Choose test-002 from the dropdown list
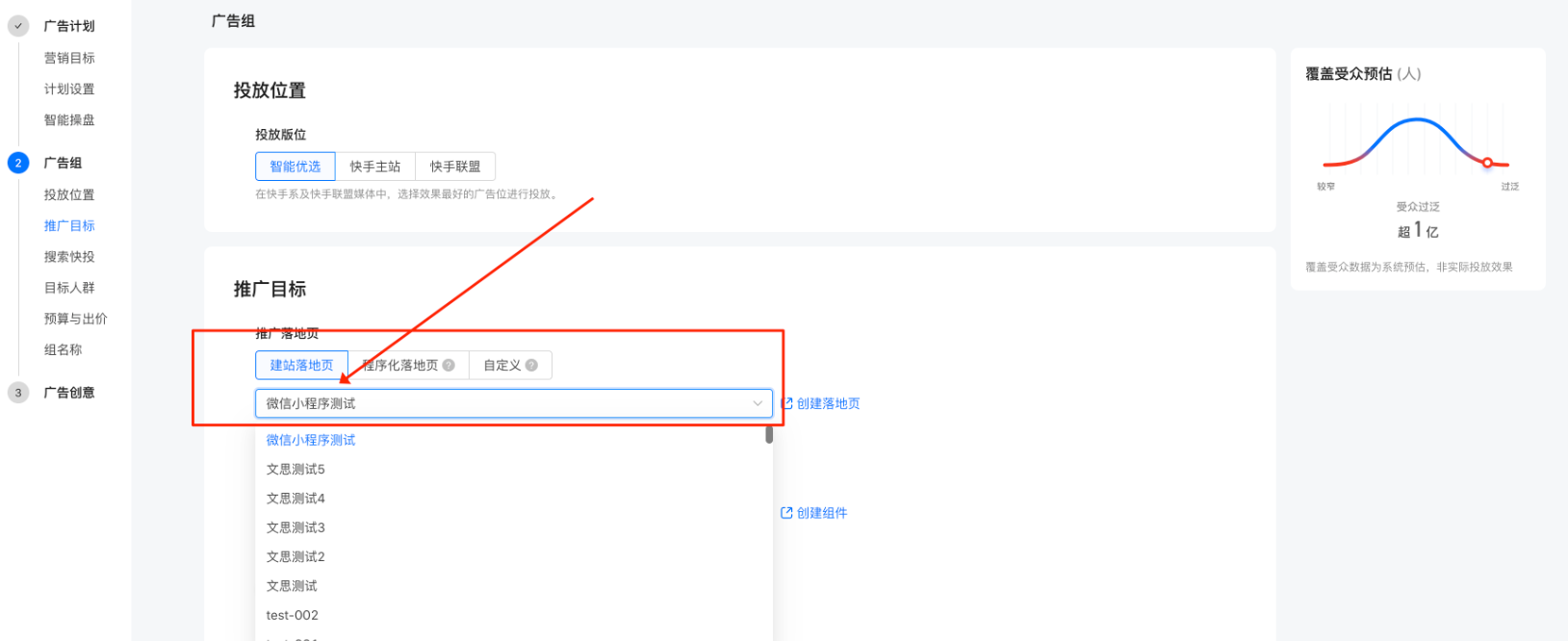 (x=292, y=615)
